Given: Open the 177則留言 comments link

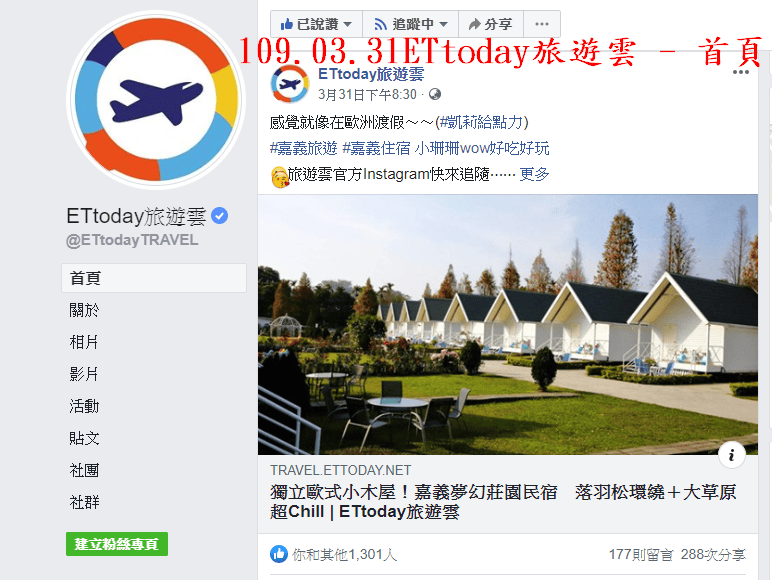Looking at the screenshot, I should coord(641,555).
